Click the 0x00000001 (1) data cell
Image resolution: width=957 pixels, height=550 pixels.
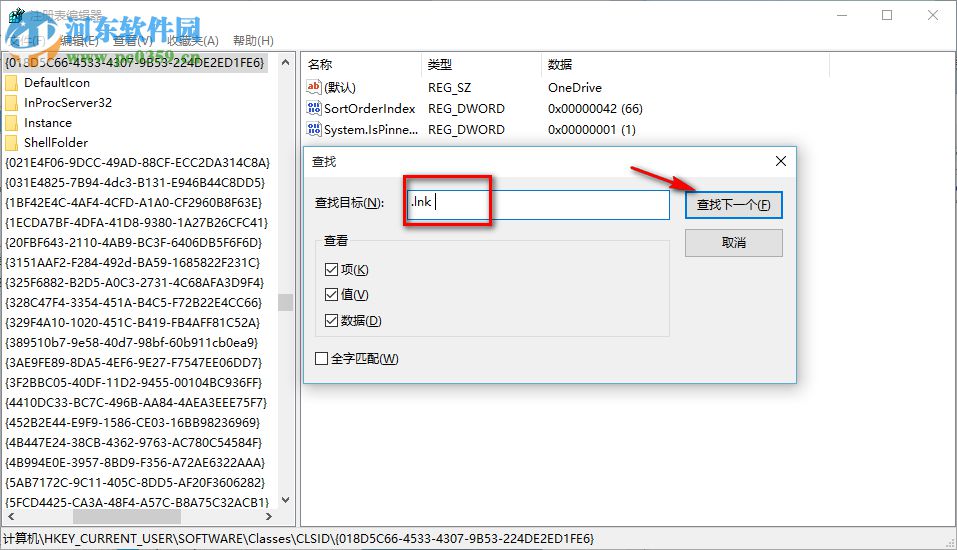pyautogui.click(x=591, y=129)
